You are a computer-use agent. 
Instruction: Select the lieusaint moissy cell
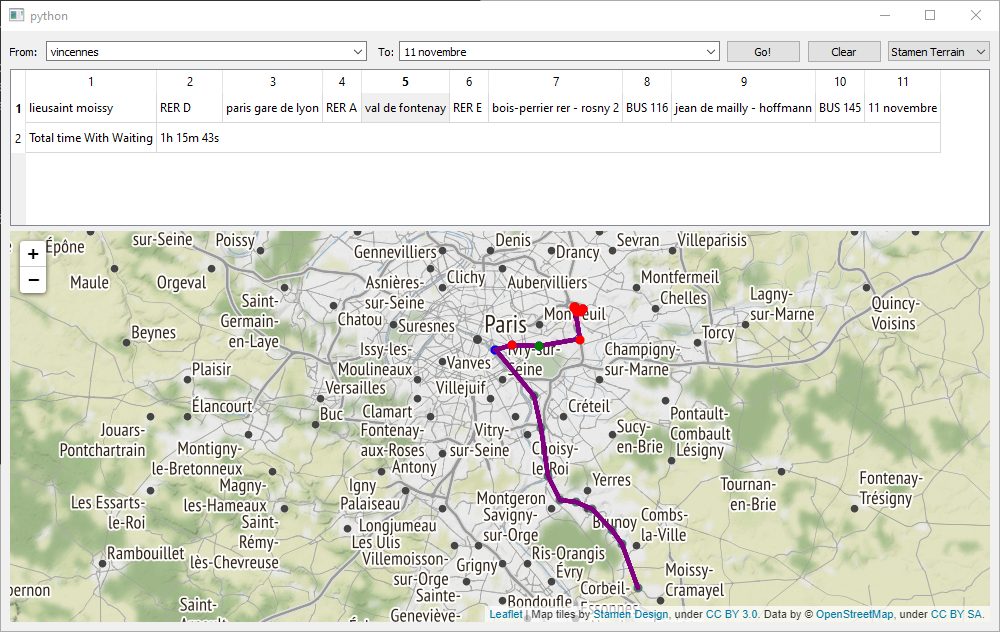(91, 108)
